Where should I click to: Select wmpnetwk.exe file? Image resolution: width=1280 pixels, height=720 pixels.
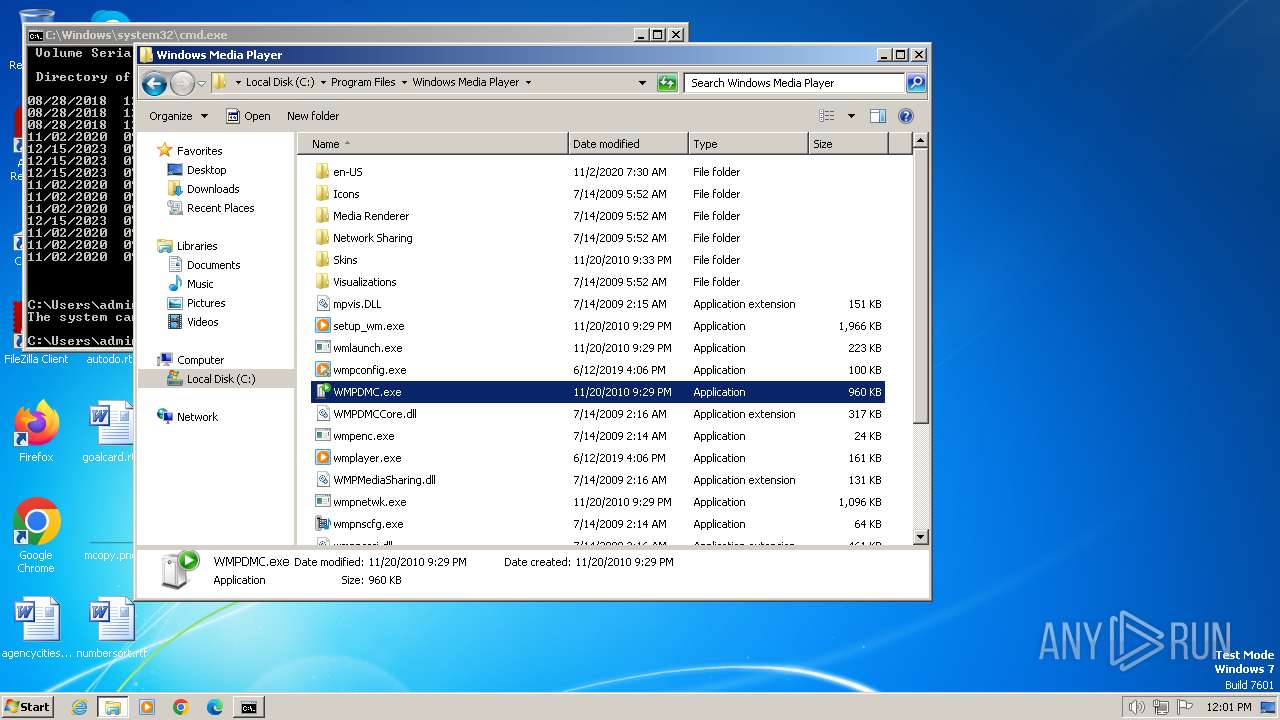(598, 502)
